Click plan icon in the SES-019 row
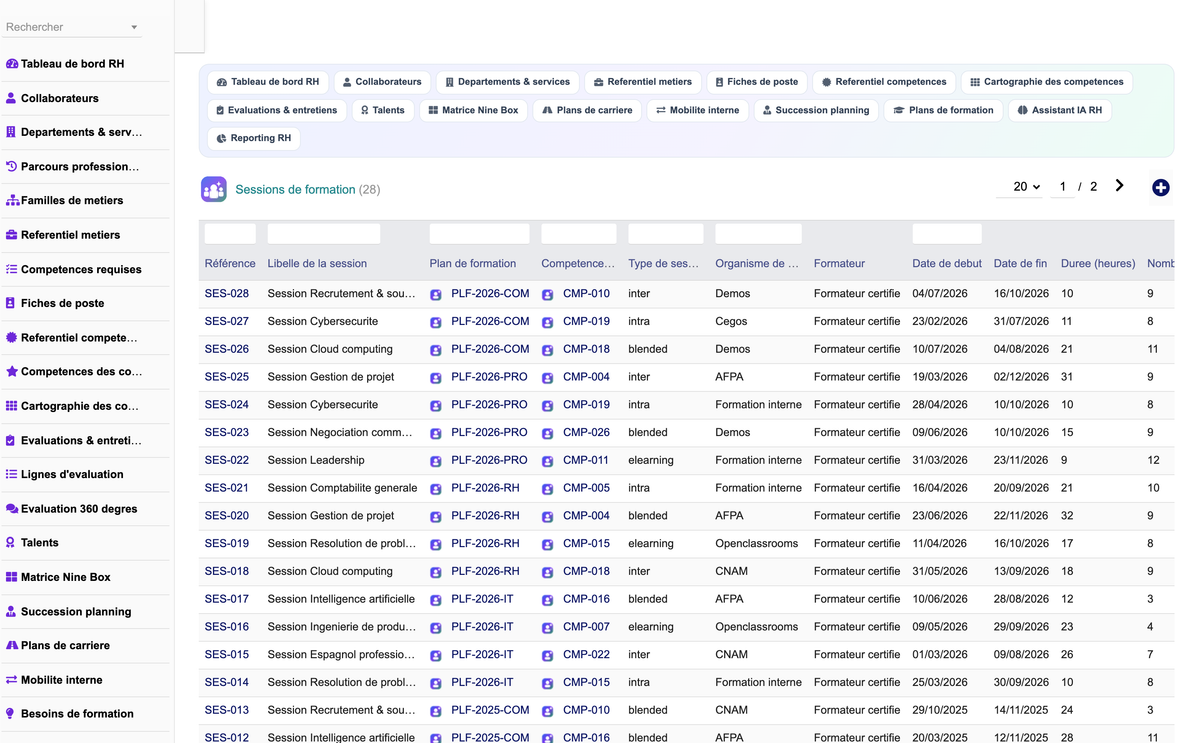The width and height of the screenshot is (1200, 743). pyautogui.click(x=436, y=545)
